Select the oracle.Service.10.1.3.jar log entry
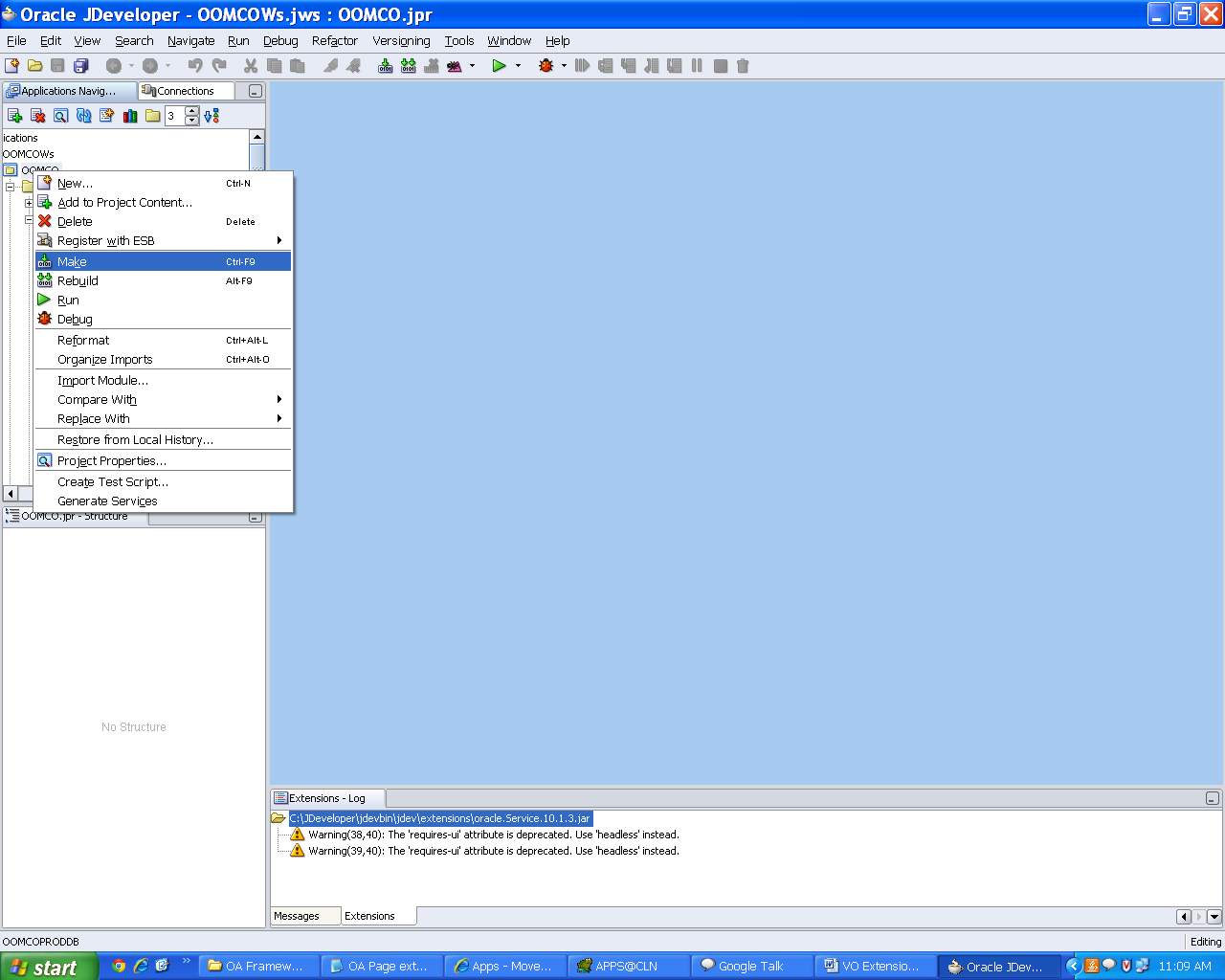 440,818
